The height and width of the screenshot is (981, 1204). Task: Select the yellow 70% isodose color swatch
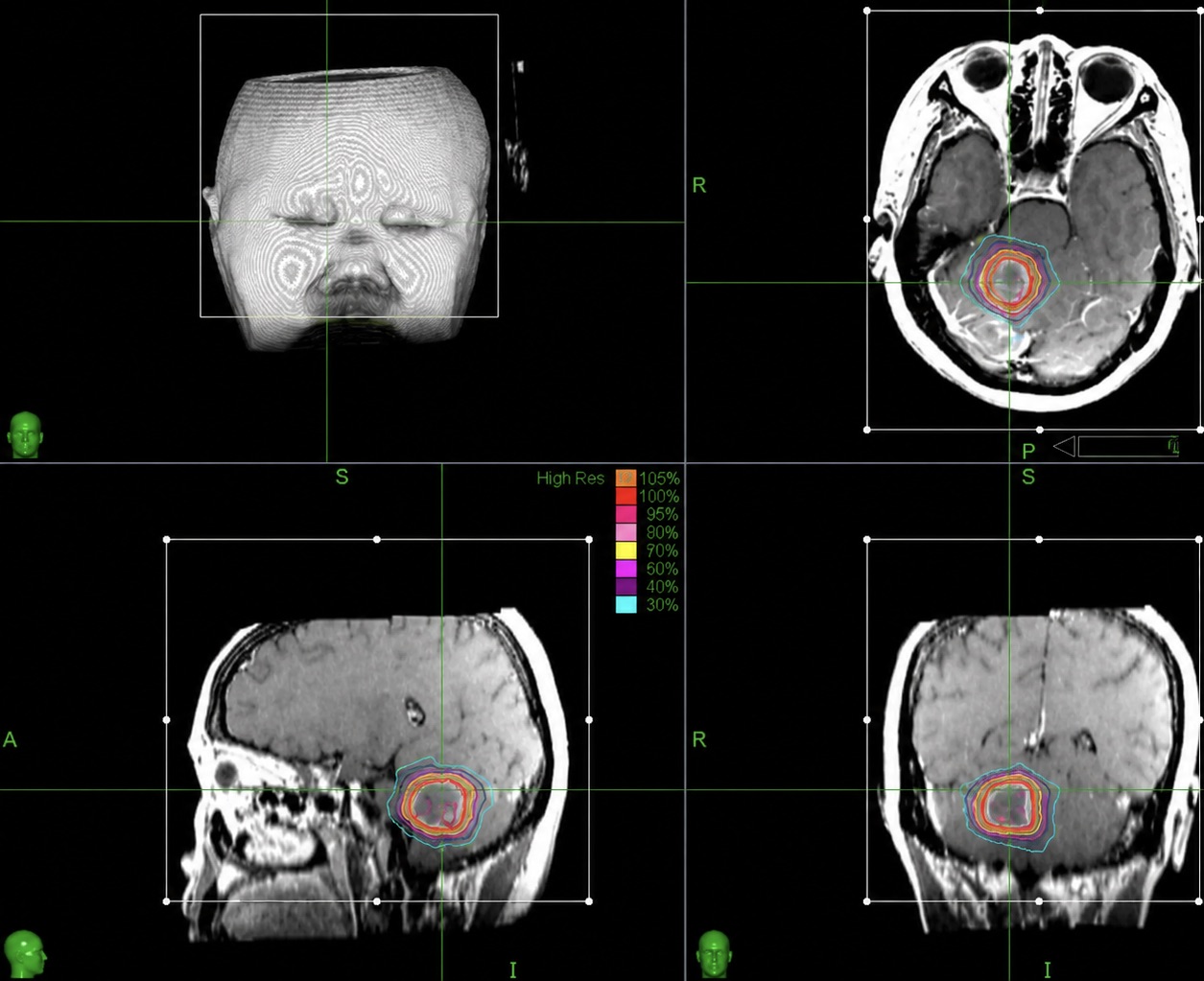pyautogui.click(x=626, y=550)
